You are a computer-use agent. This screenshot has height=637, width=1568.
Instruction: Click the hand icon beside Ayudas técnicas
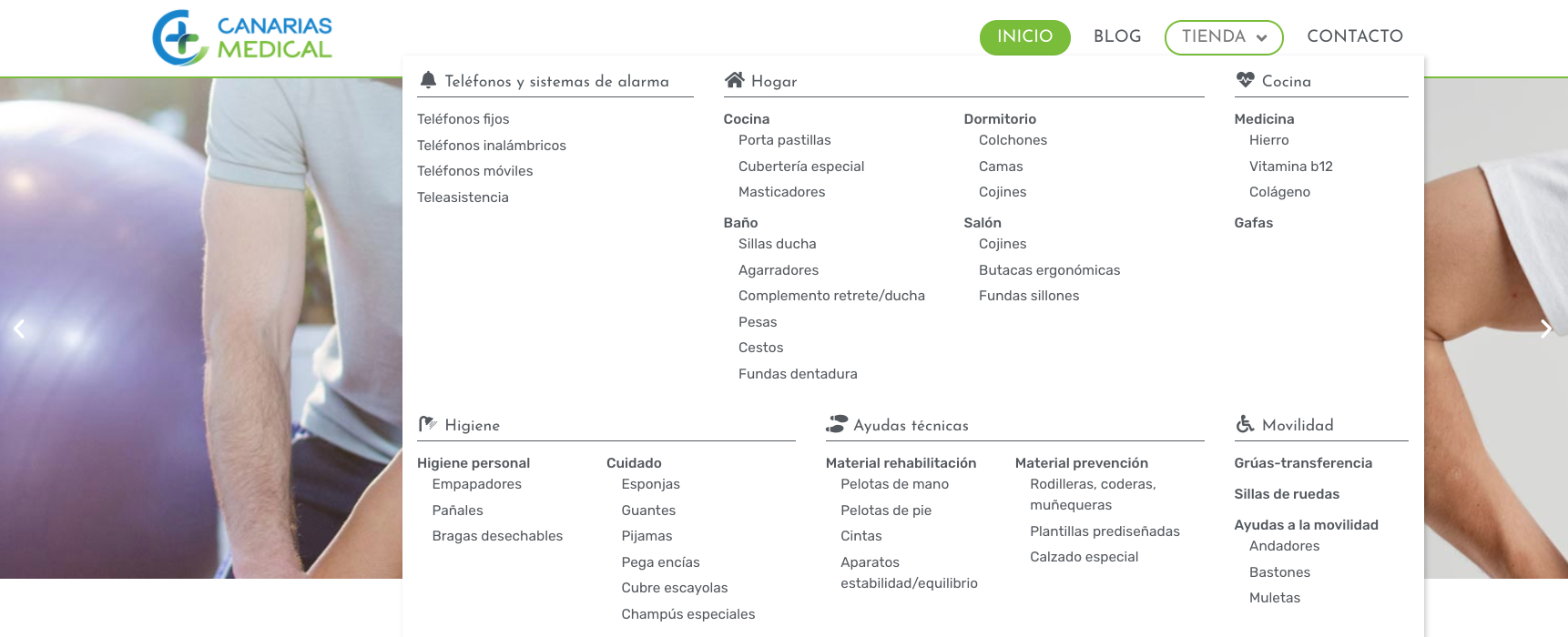point(836,424)
